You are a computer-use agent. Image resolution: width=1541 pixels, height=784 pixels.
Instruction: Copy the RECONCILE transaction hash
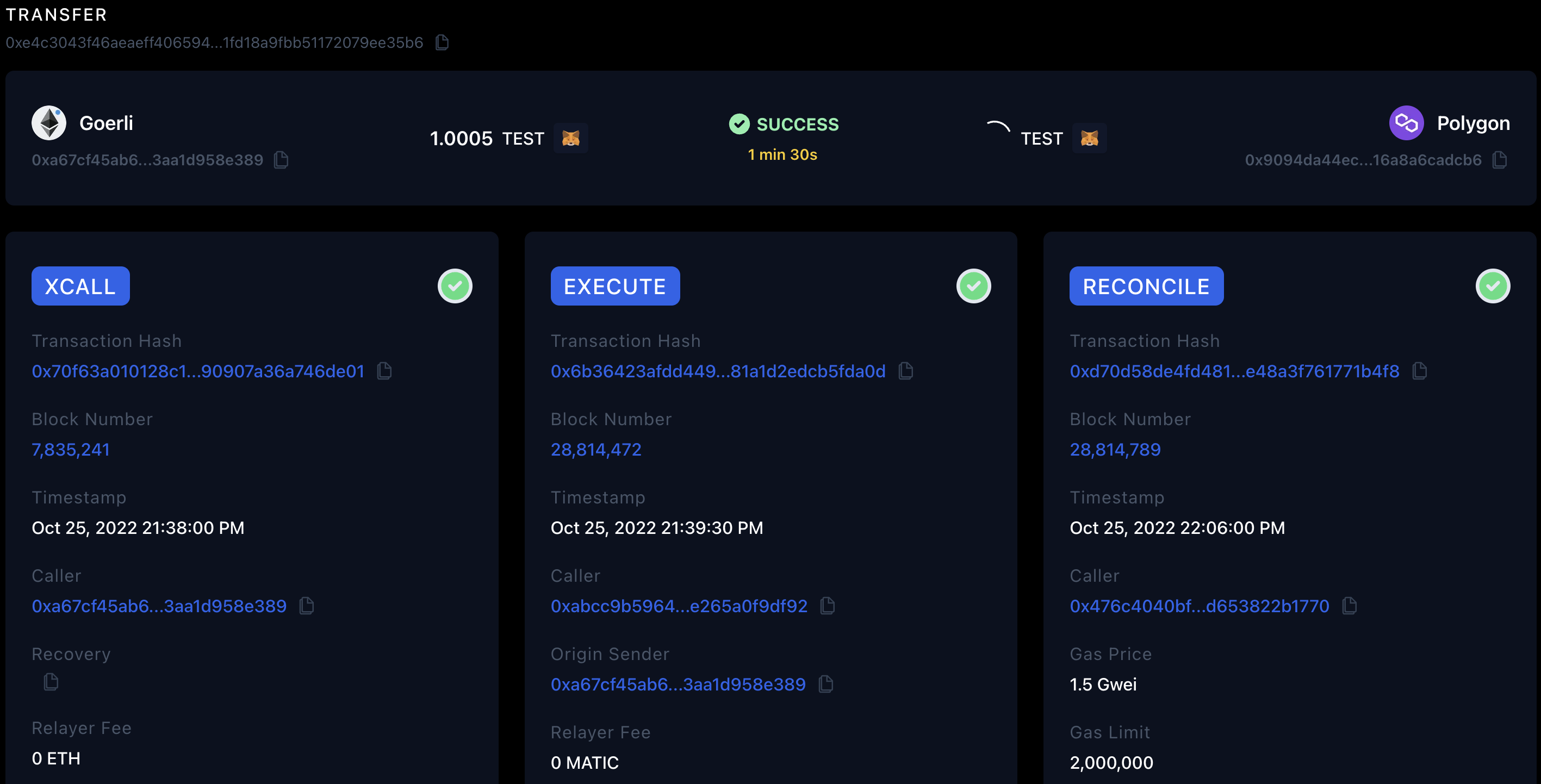tap(1419, 371)
